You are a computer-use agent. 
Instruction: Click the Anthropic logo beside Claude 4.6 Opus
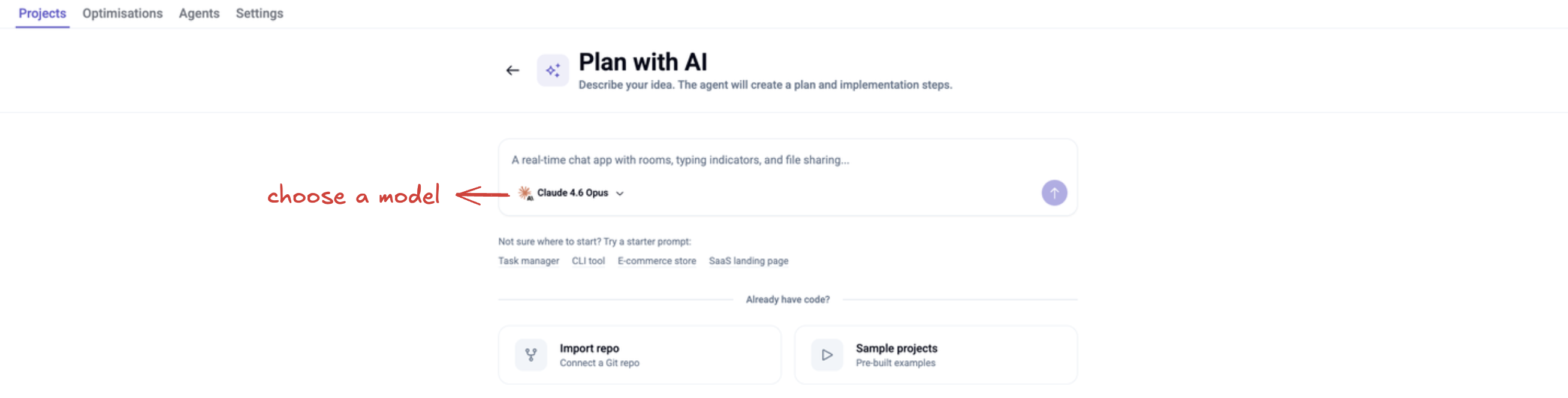pyautogui.click(x=524, y=192)
